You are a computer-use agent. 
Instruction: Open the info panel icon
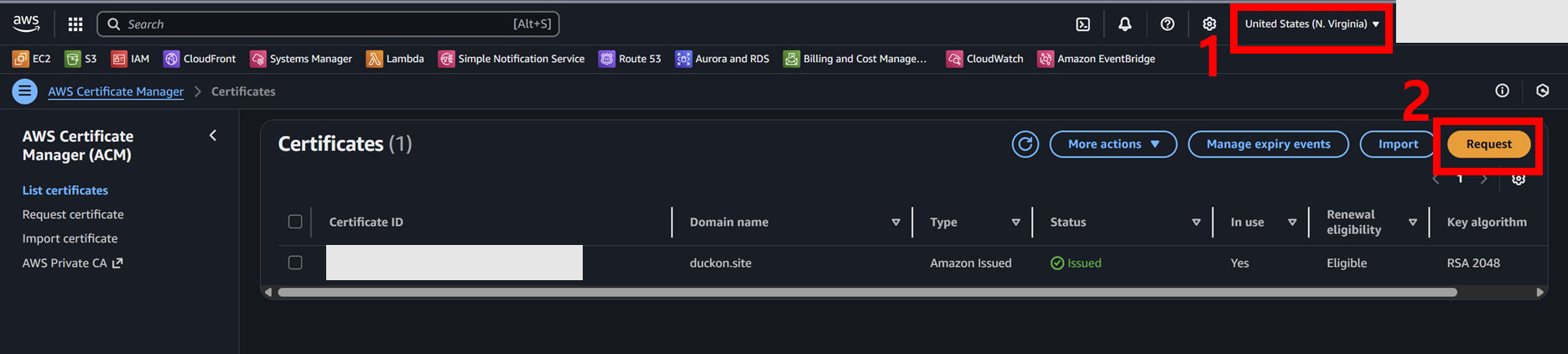1502,91
